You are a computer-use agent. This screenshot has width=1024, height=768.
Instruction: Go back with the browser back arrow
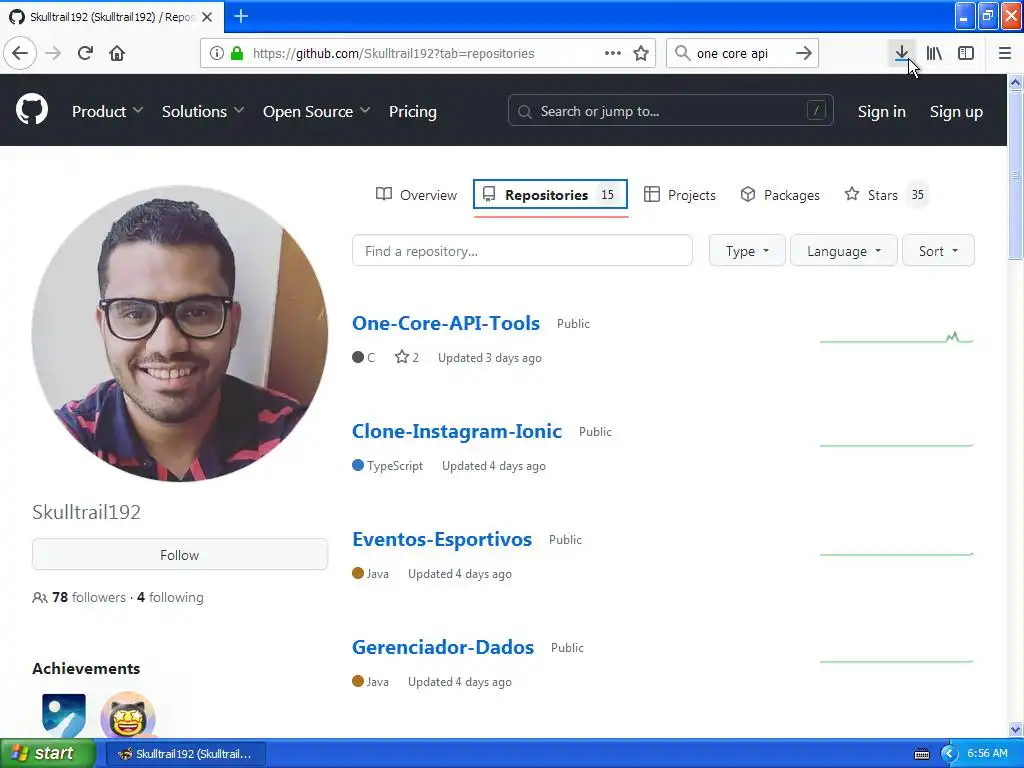tap(20, 53)
